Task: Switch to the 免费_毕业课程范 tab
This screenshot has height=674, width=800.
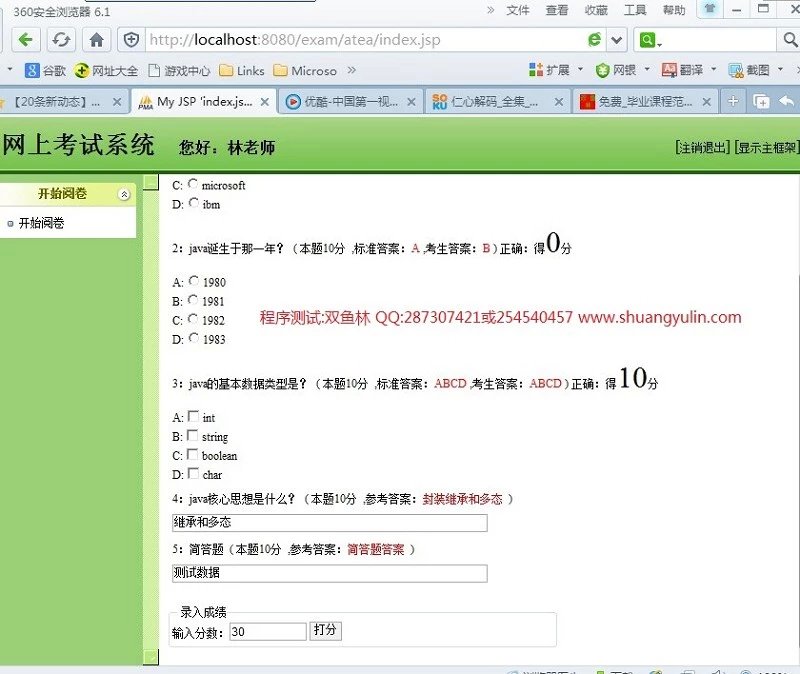Action: [x=645, y=102]
